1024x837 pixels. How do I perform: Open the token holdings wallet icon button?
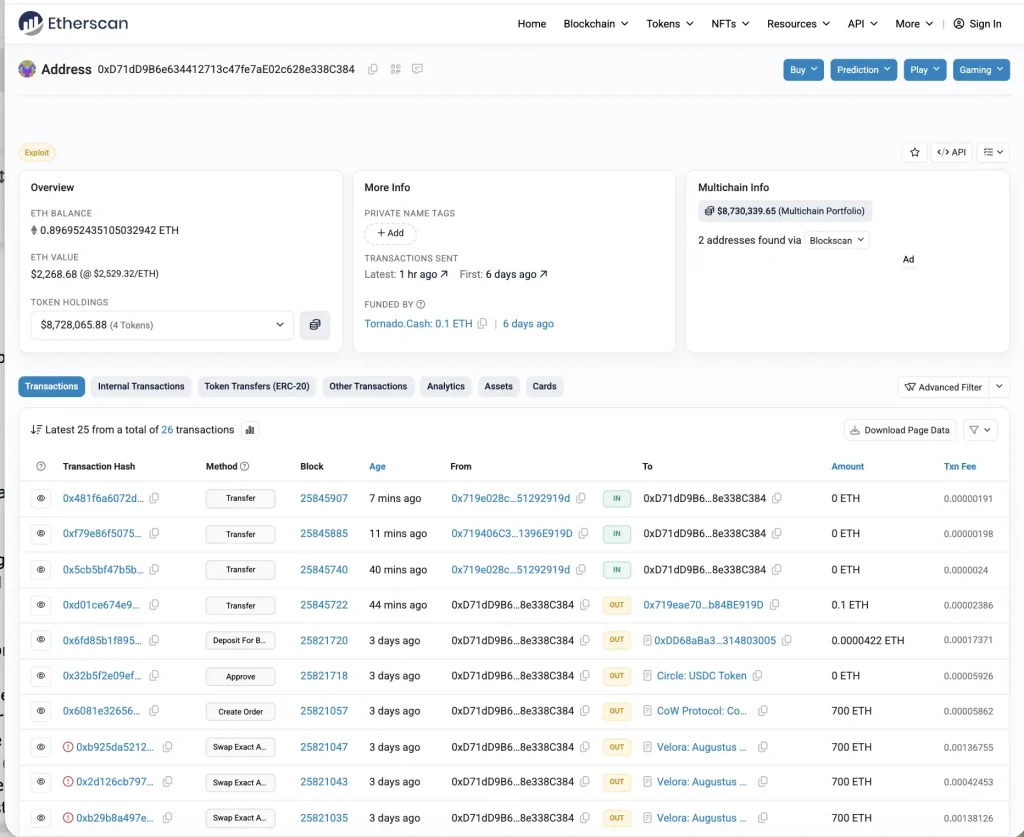315,324
